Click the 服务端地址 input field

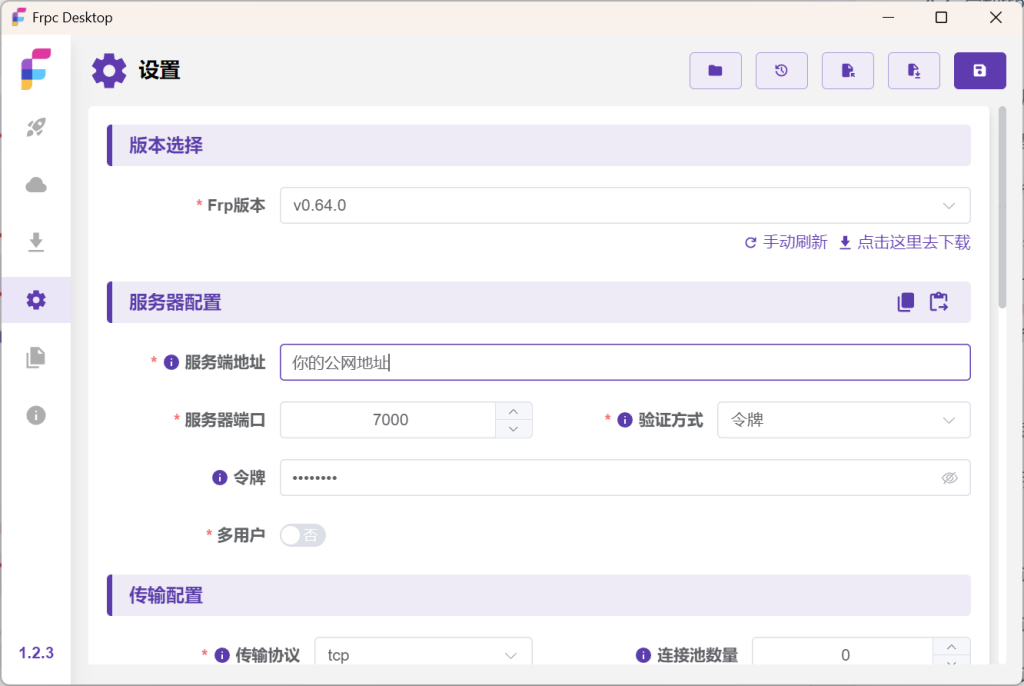pyautogui.click(x=624, y=362)
